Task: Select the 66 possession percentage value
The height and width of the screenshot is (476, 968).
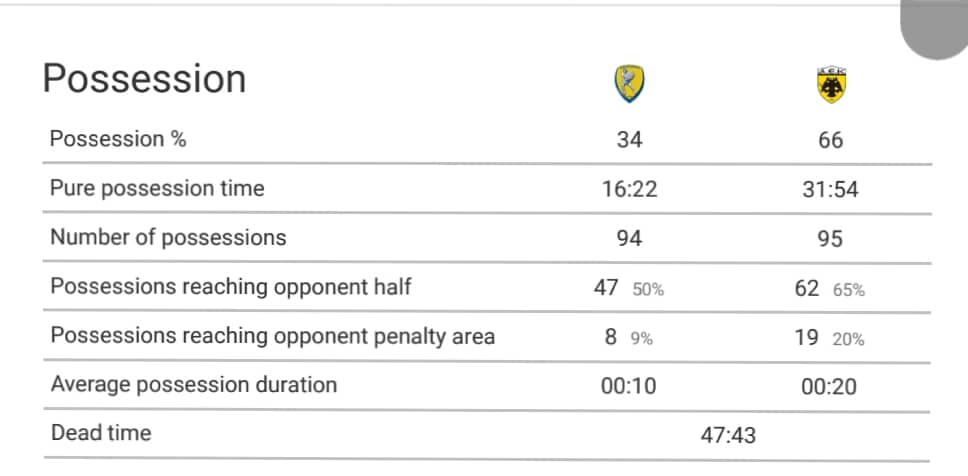Action: pos(830,140)
